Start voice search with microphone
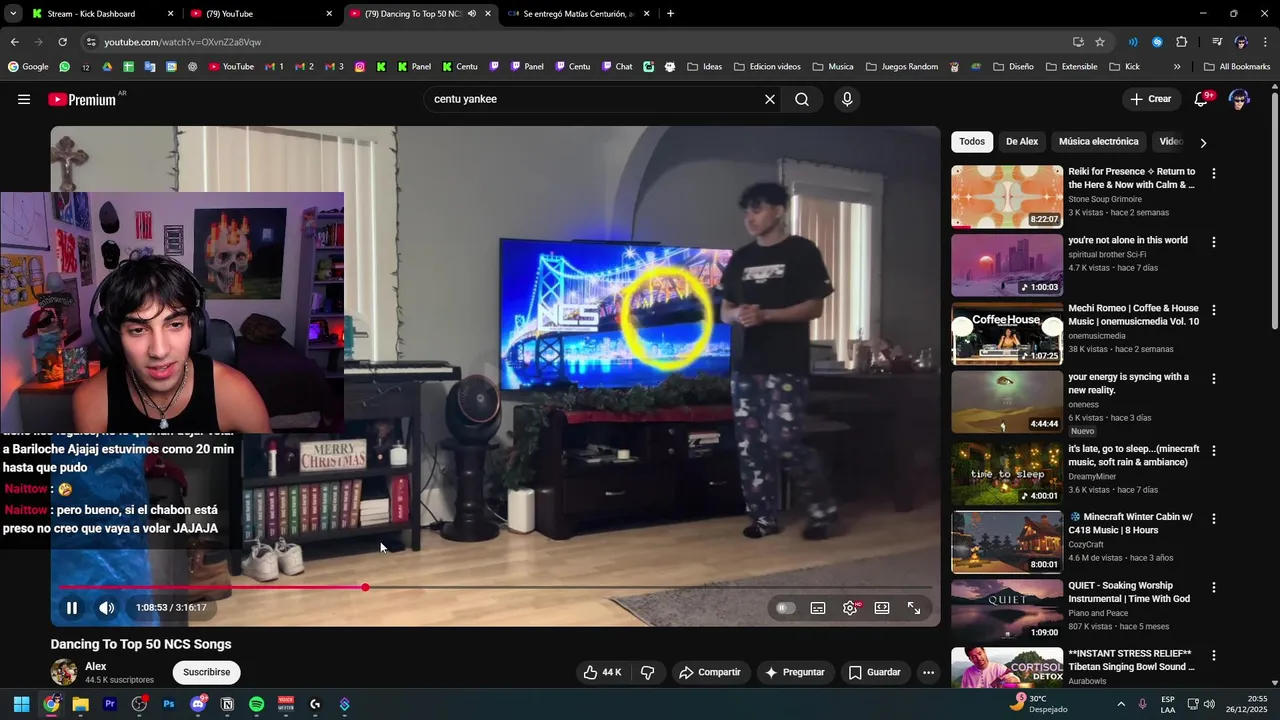 pyautogui.click(x=847, y=99)
